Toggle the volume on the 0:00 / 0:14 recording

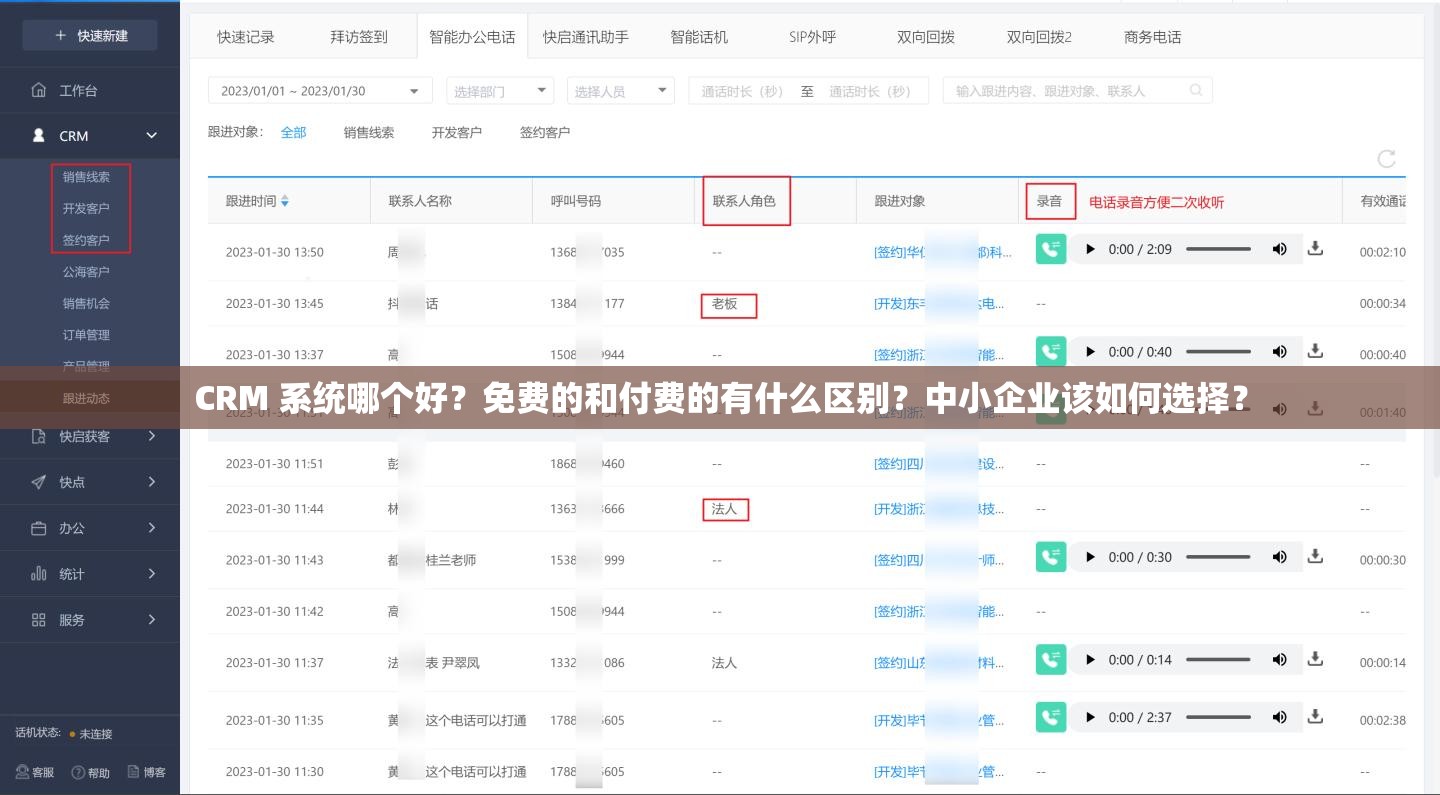[1280, 659]
